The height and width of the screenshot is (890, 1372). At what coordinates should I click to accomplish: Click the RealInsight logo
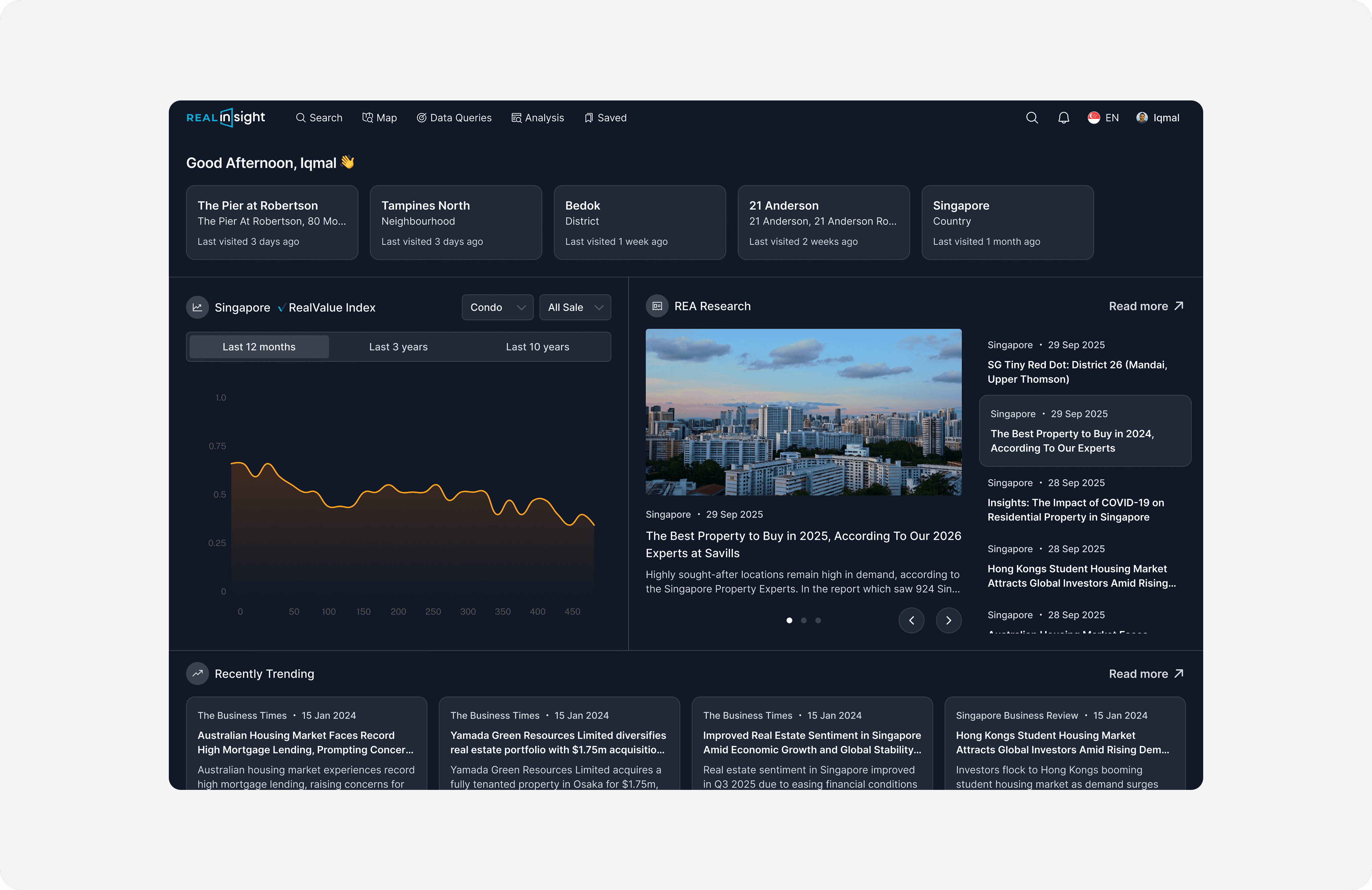(x=225, y=118)
